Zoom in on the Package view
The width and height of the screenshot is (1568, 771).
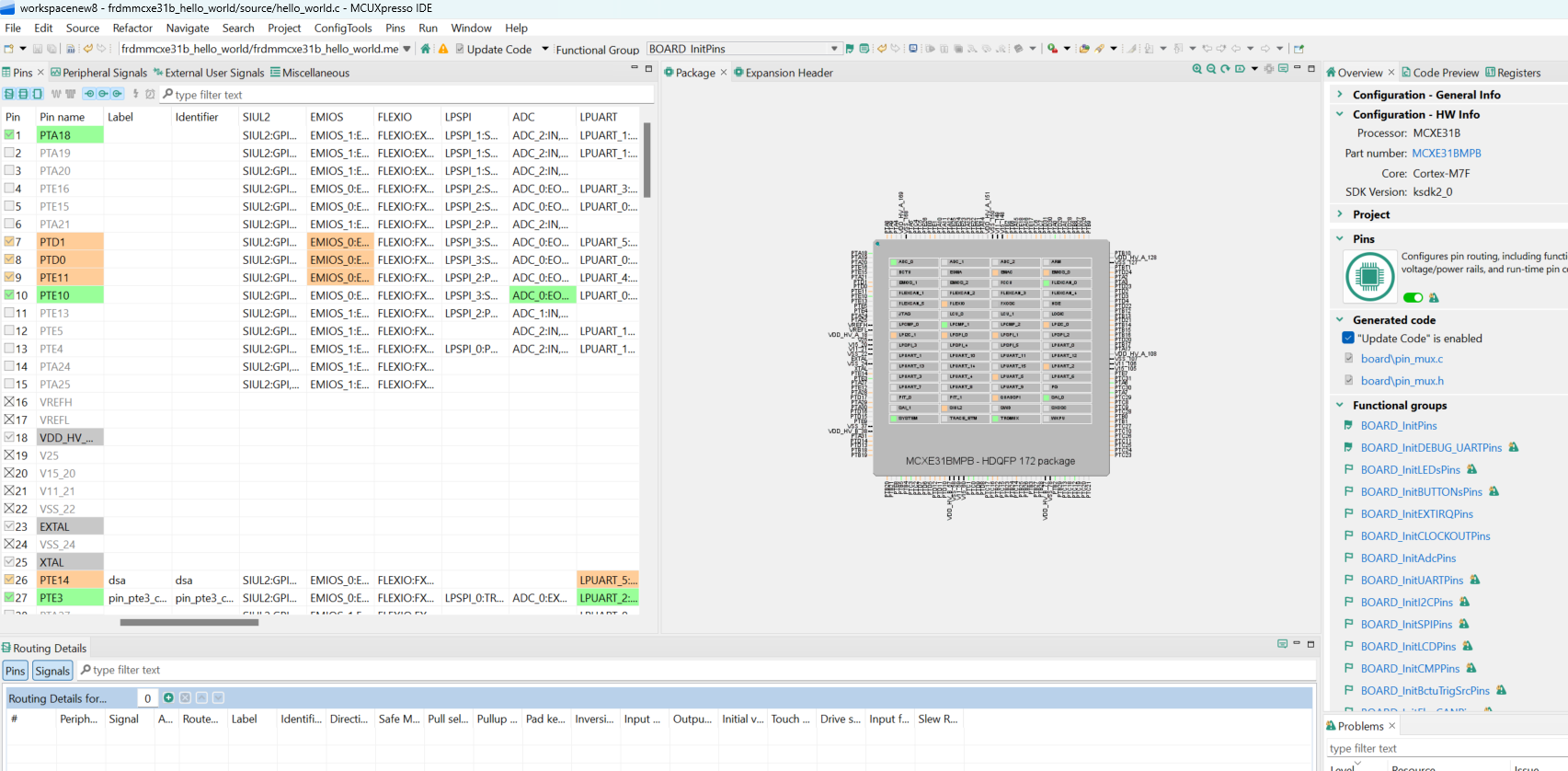(1196, 69)
